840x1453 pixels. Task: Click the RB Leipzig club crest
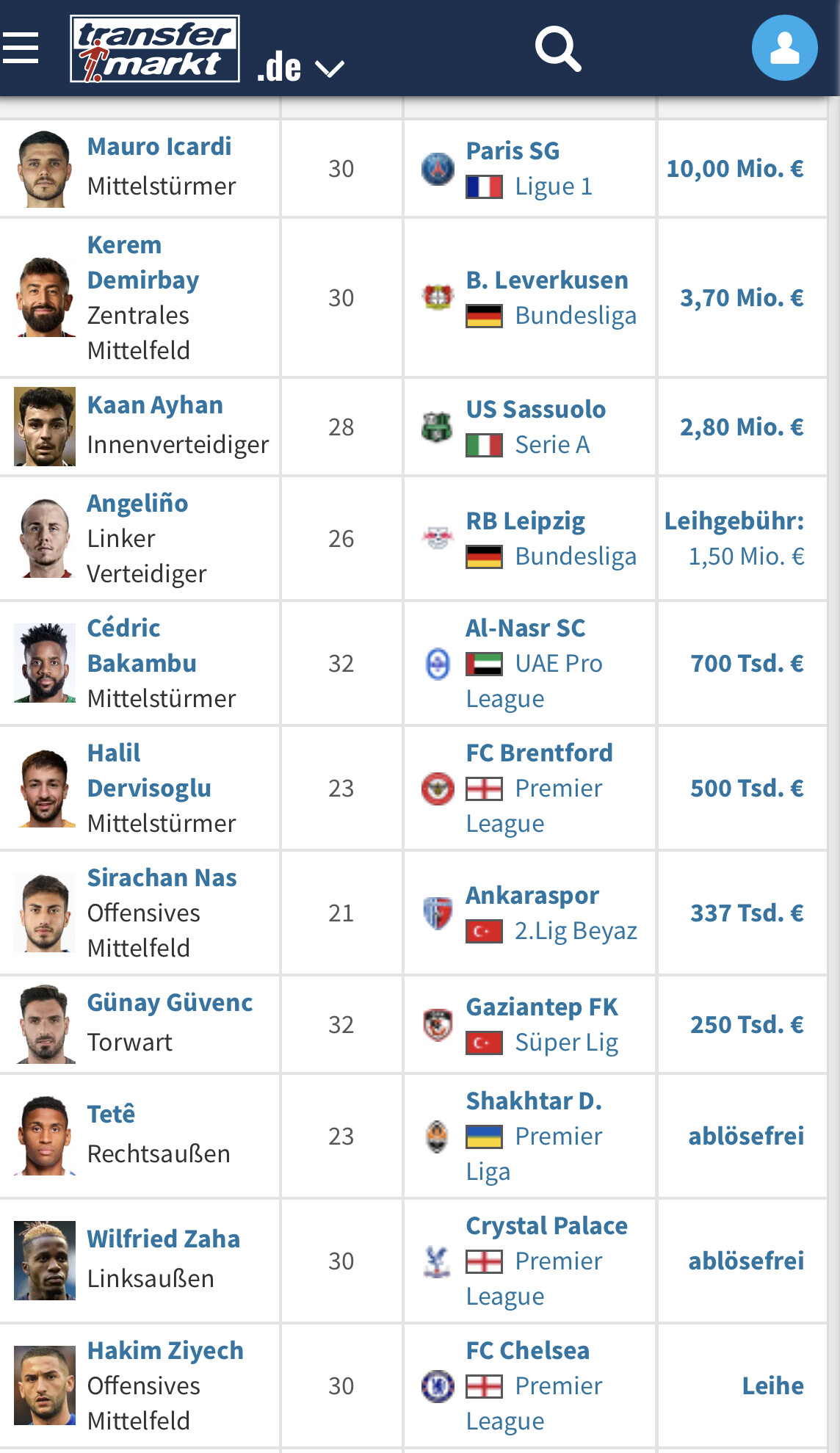[438, 538]
